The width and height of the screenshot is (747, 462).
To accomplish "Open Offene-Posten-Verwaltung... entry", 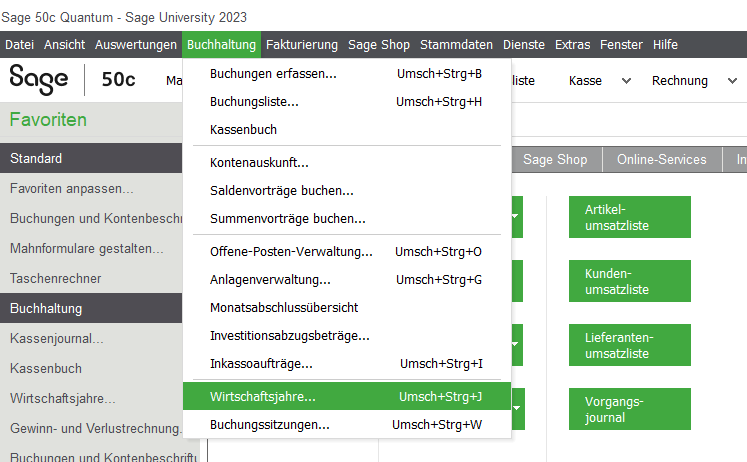I will pos(347,252).
